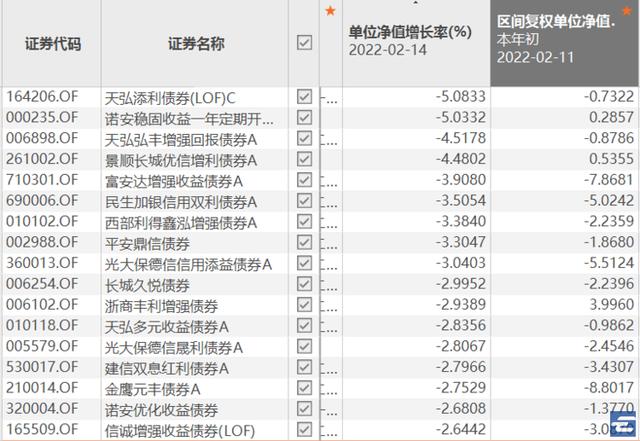Toggle checkbox for 金鹰元丰债券A
The height and width of the screenshot is (441, 640).
(x=304, y=388)
